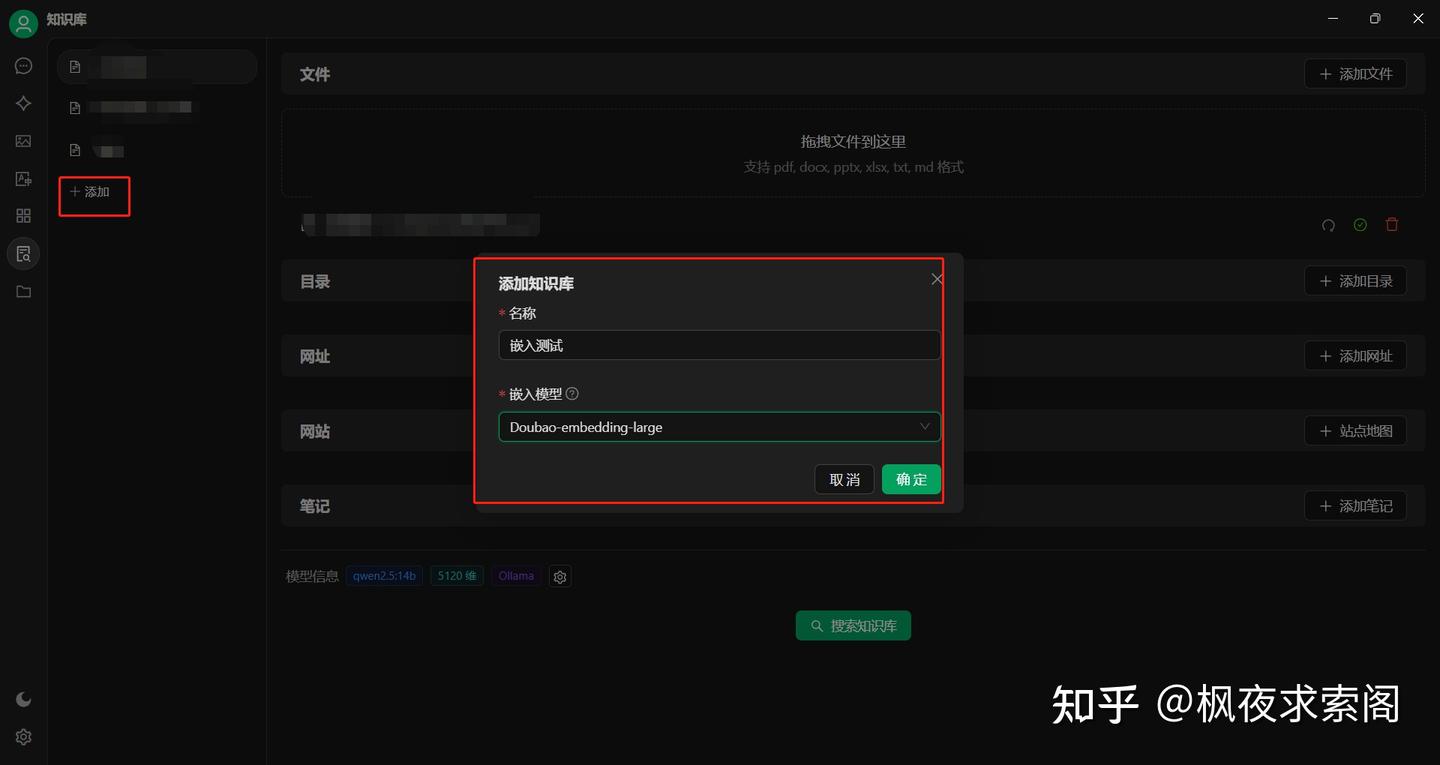The height and width of the screenshot is (765, 1440).
Task: Select the Knowledge Base sidebar icon
Action: [23, 253]
